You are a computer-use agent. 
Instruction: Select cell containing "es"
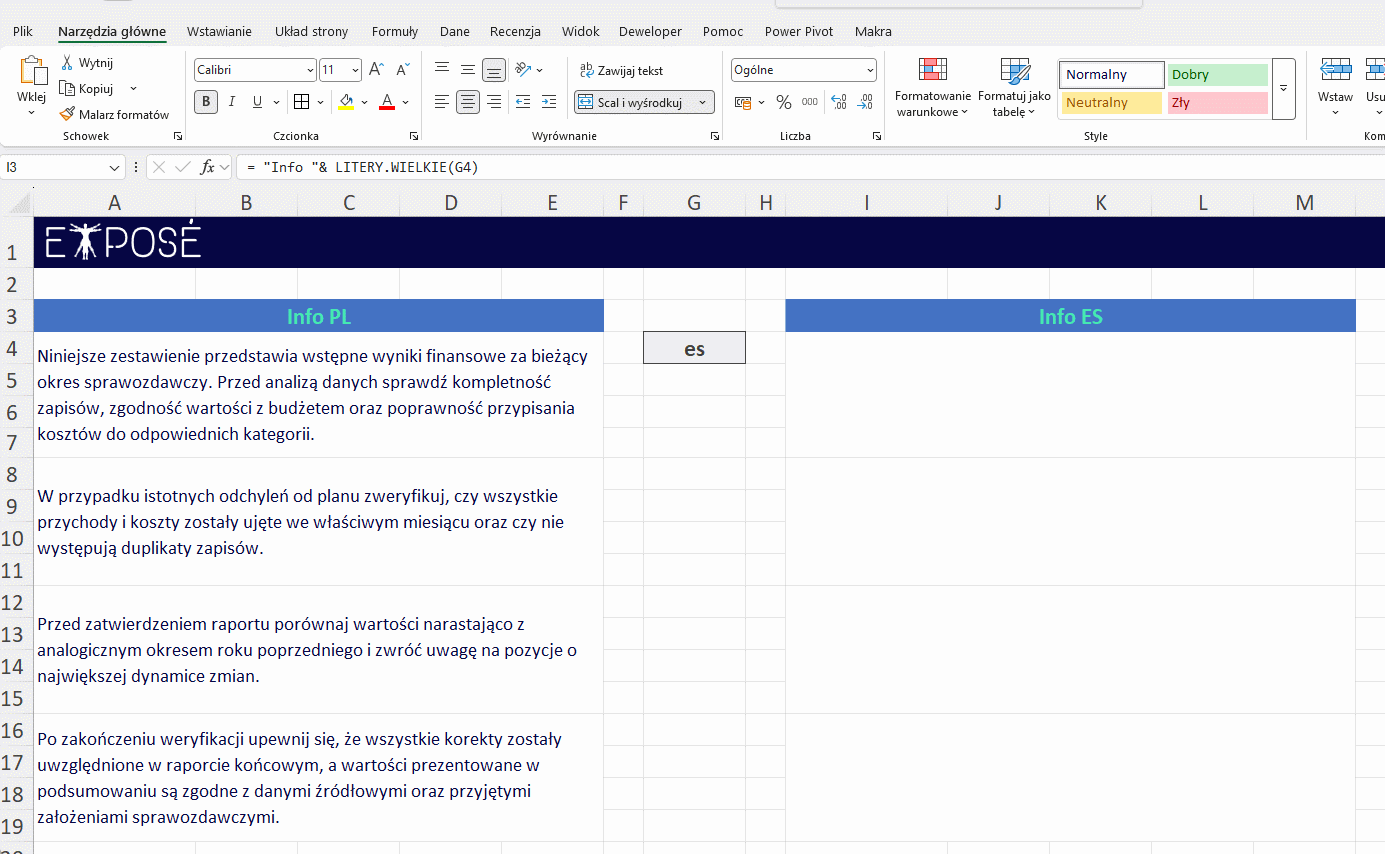[694, 348]
